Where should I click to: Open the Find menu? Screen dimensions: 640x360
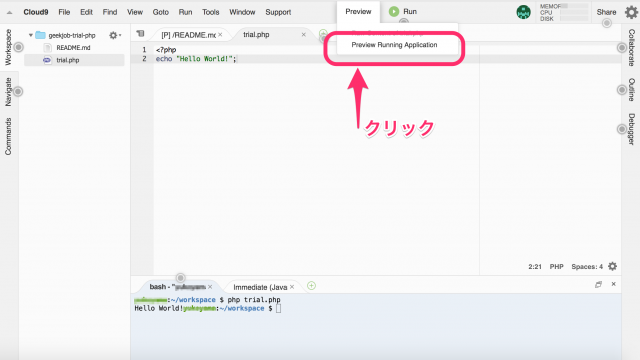[x=110, y=12]
